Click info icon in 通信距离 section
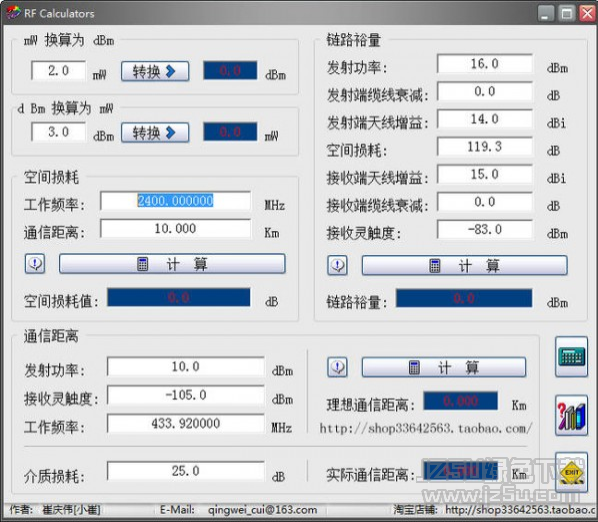The width and height of the screenshot is (598, 522). 338,367
